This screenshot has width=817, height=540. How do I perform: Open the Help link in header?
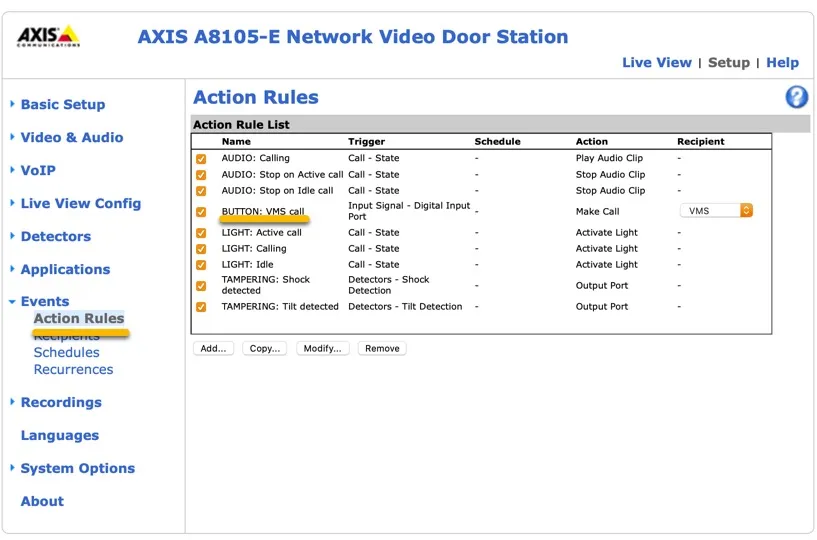click(782, 63)
